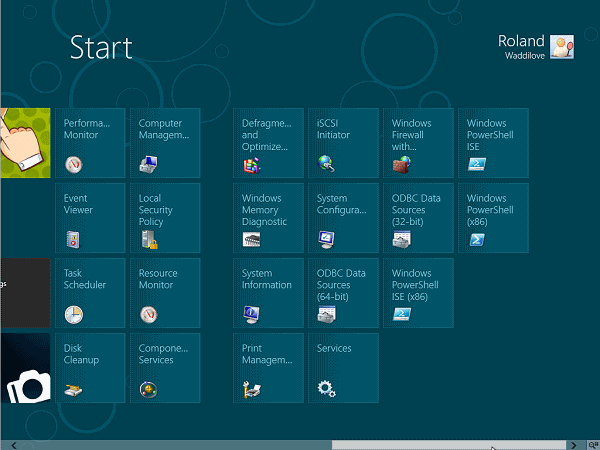Launch Windows PowerShell (x86) tile

(x=494, y=218)
